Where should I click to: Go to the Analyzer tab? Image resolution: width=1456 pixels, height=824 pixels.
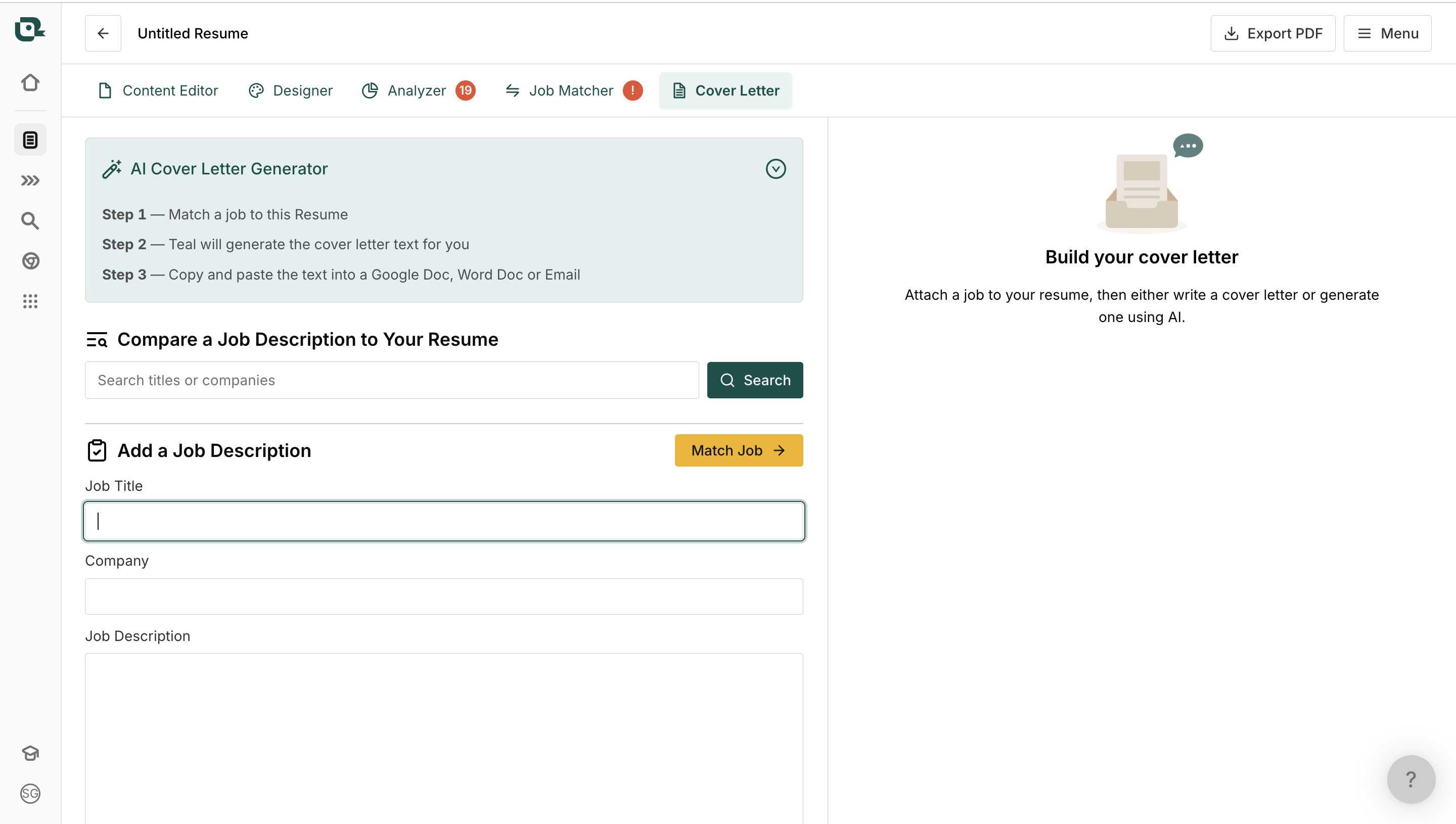pos(417,90)
